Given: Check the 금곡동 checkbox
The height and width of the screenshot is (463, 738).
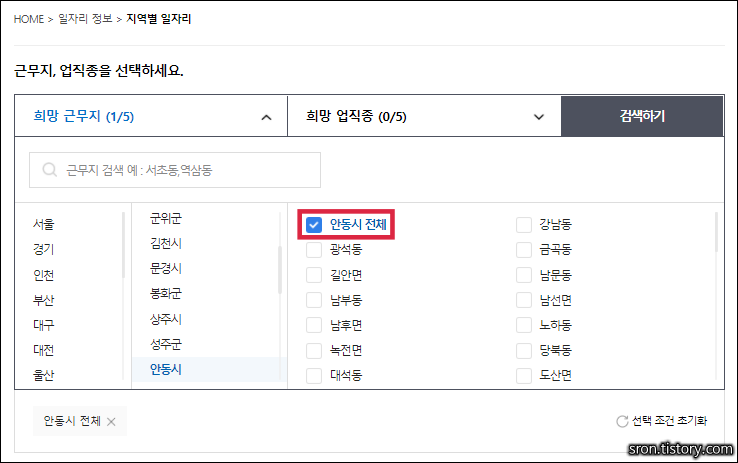Looking at the screenshot, I should coord(524,250).
